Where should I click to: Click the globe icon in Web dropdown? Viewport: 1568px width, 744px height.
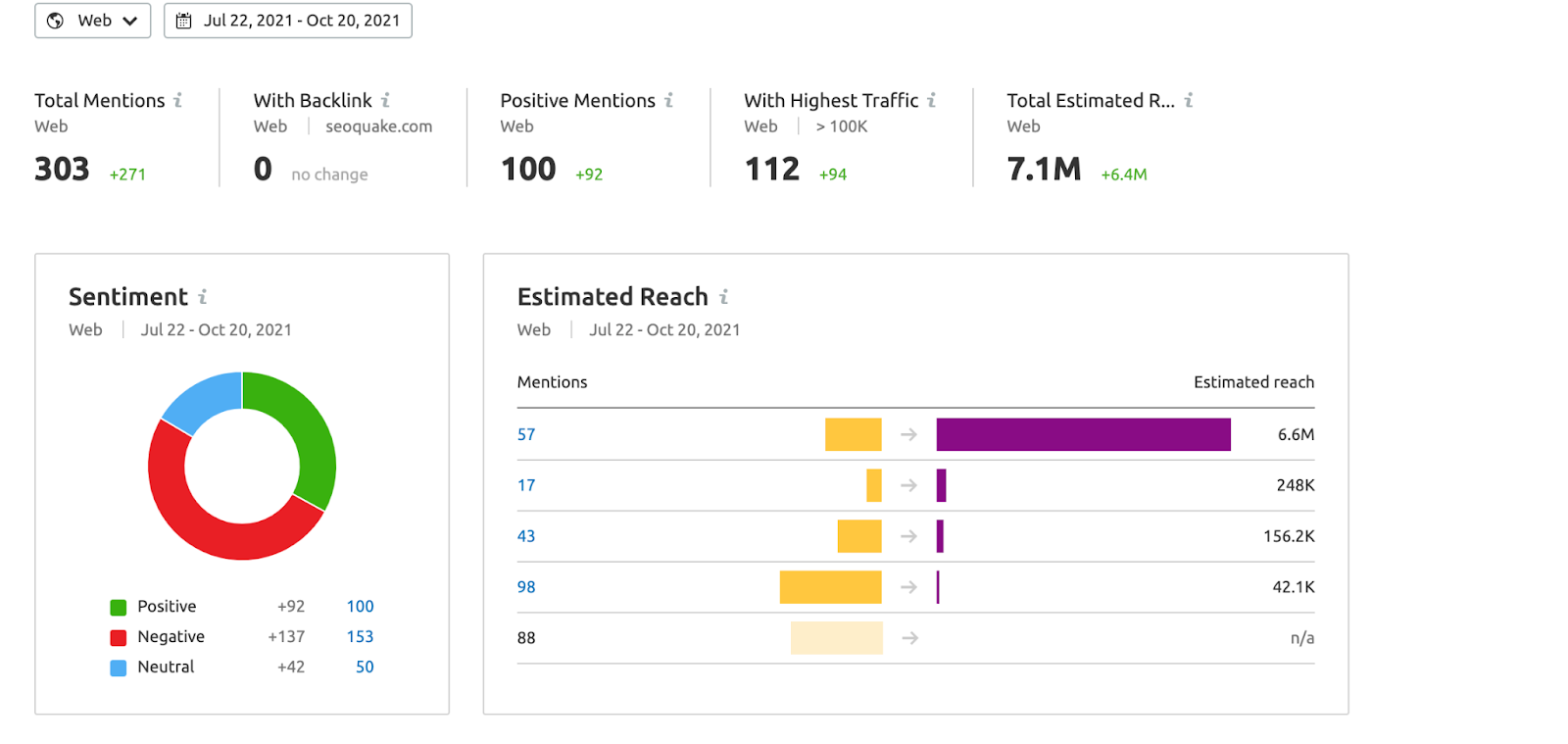tap(56, 21)
